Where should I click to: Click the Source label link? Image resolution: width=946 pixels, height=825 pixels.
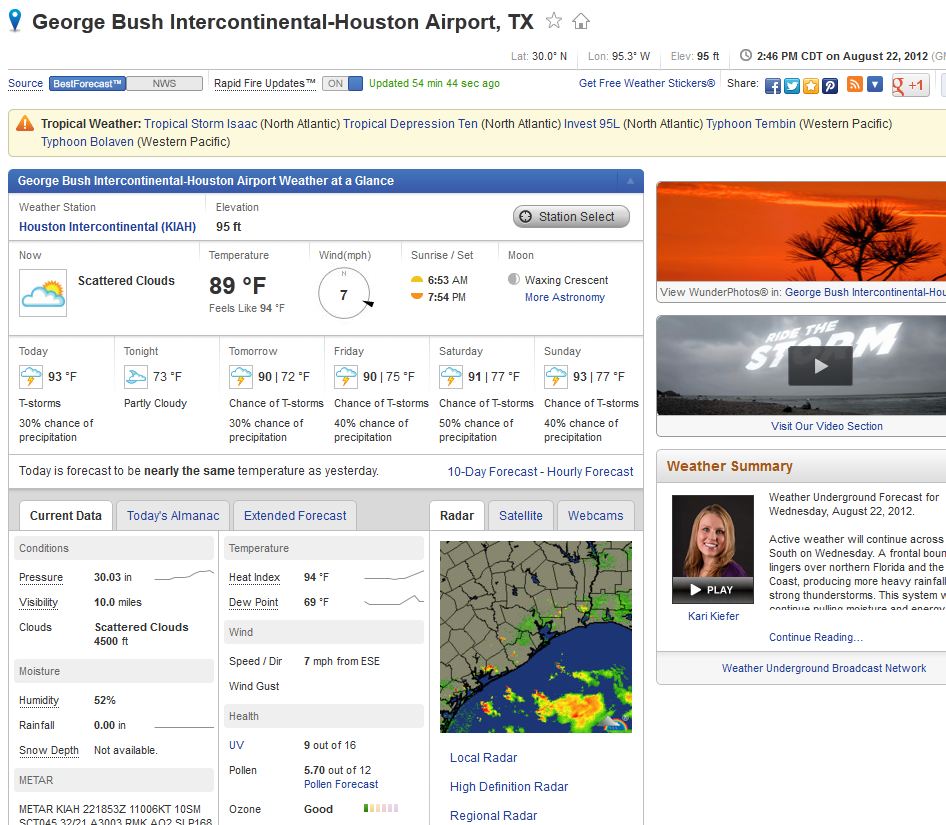(x=25, y=83)
